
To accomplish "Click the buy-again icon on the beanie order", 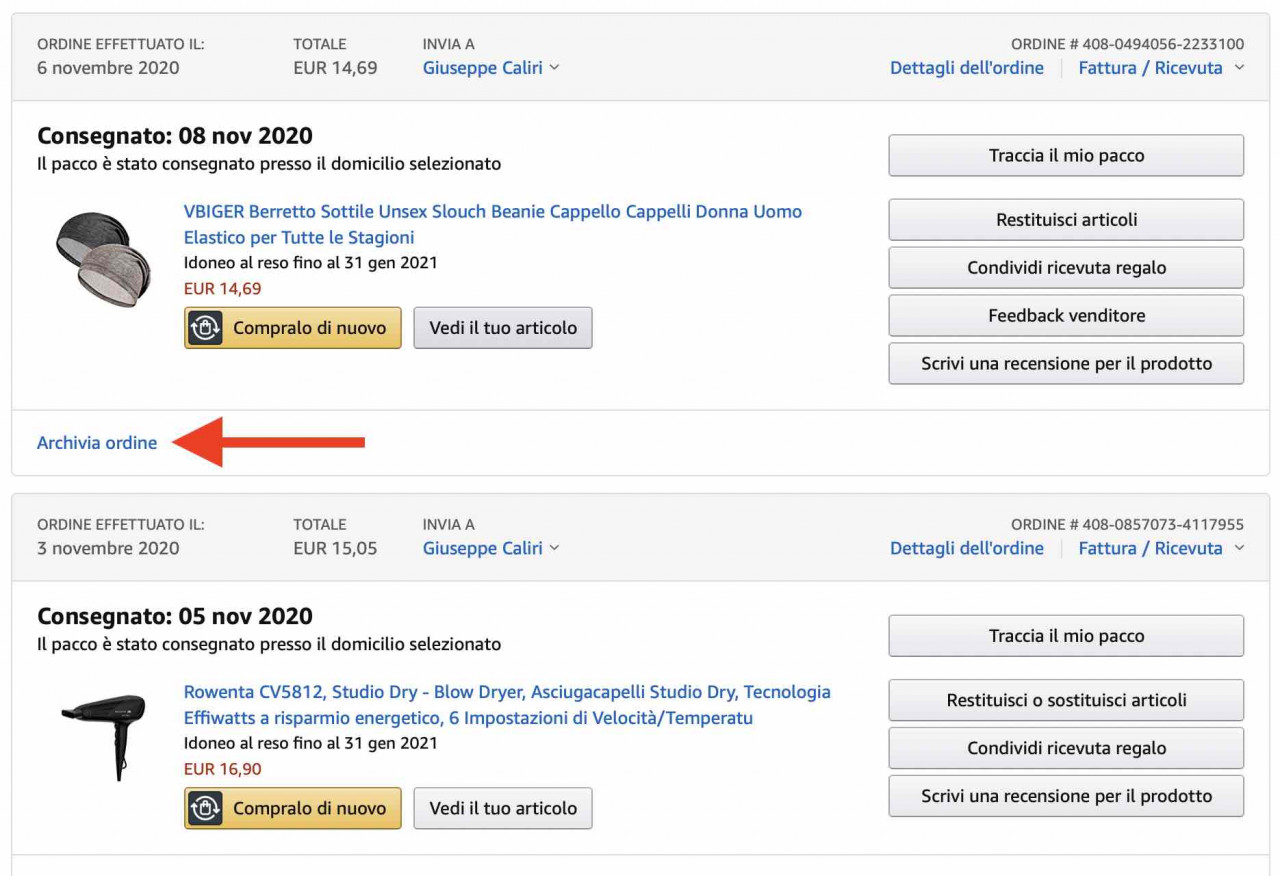I will coord(205,328).
